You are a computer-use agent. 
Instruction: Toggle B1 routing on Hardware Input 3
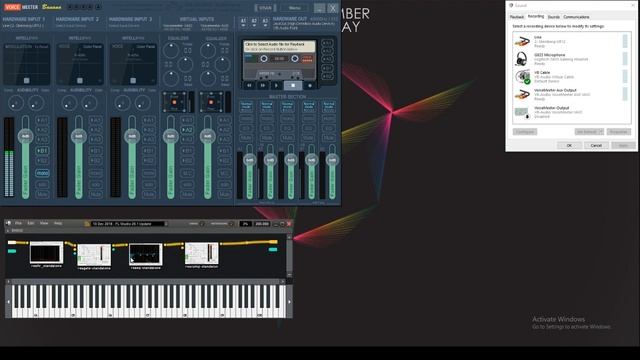tap(149, 151)
